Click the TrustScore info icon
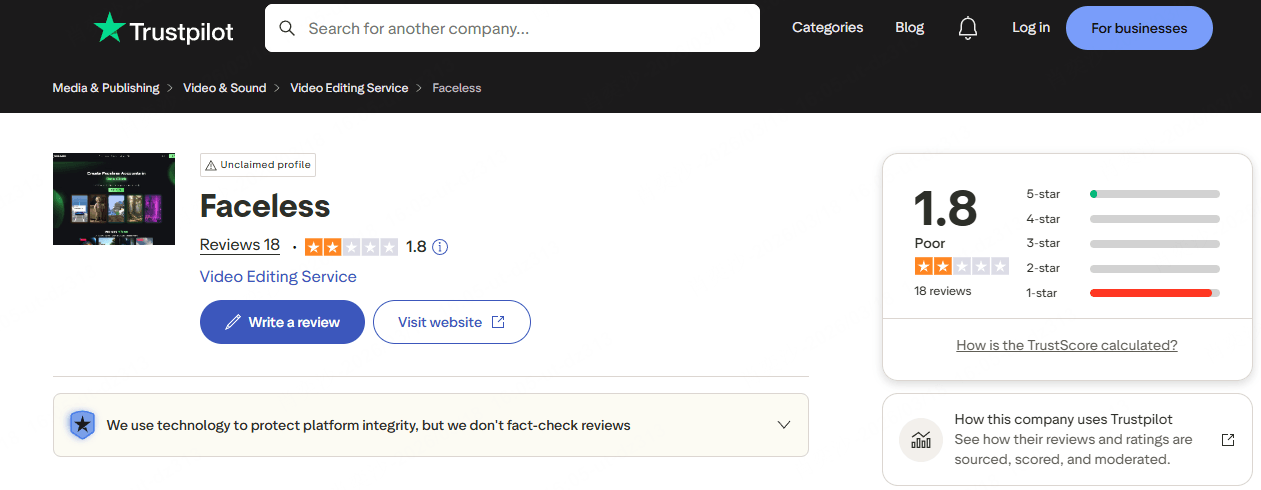Image resolution: width=1261 pixels, height=490 pixels. tap(440, 246)
